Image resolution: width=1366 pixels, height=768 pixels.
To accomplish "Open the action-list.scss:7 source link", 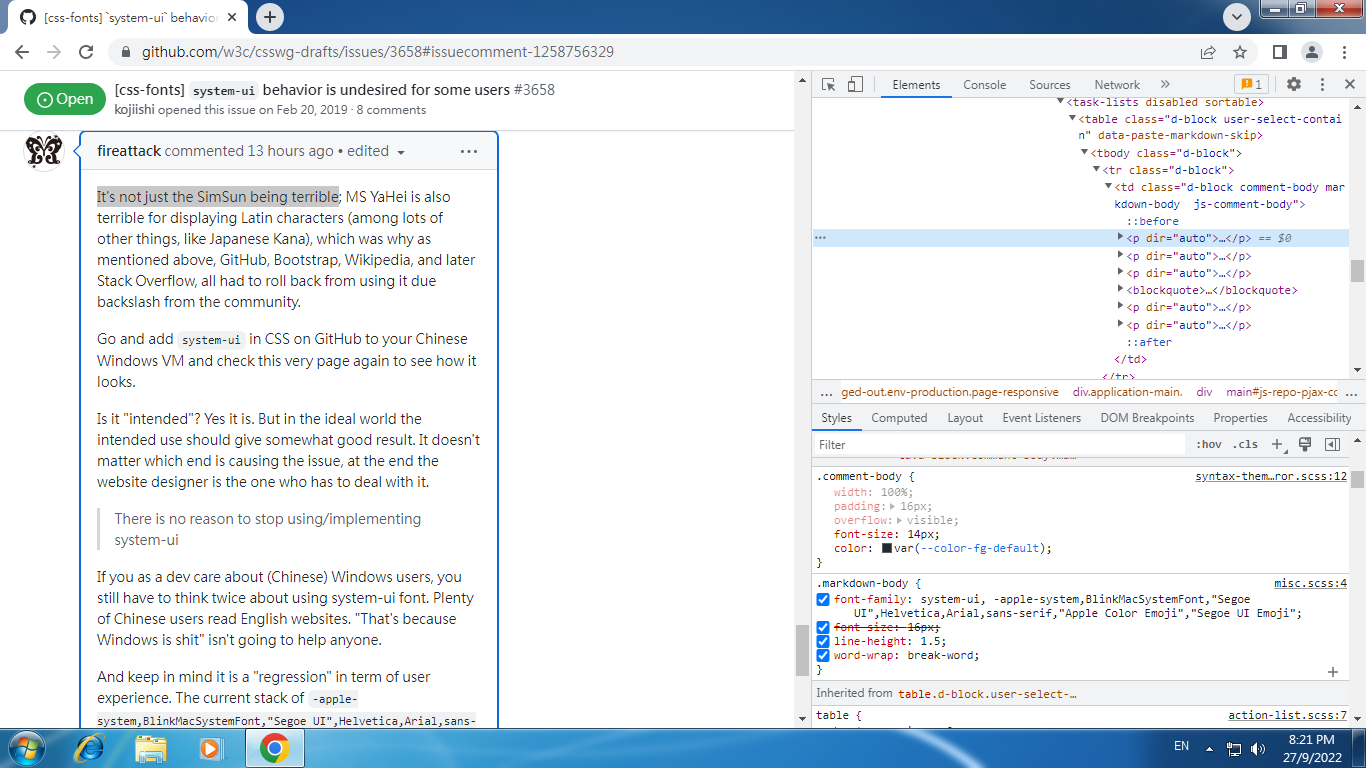I will coord(1288,716).
